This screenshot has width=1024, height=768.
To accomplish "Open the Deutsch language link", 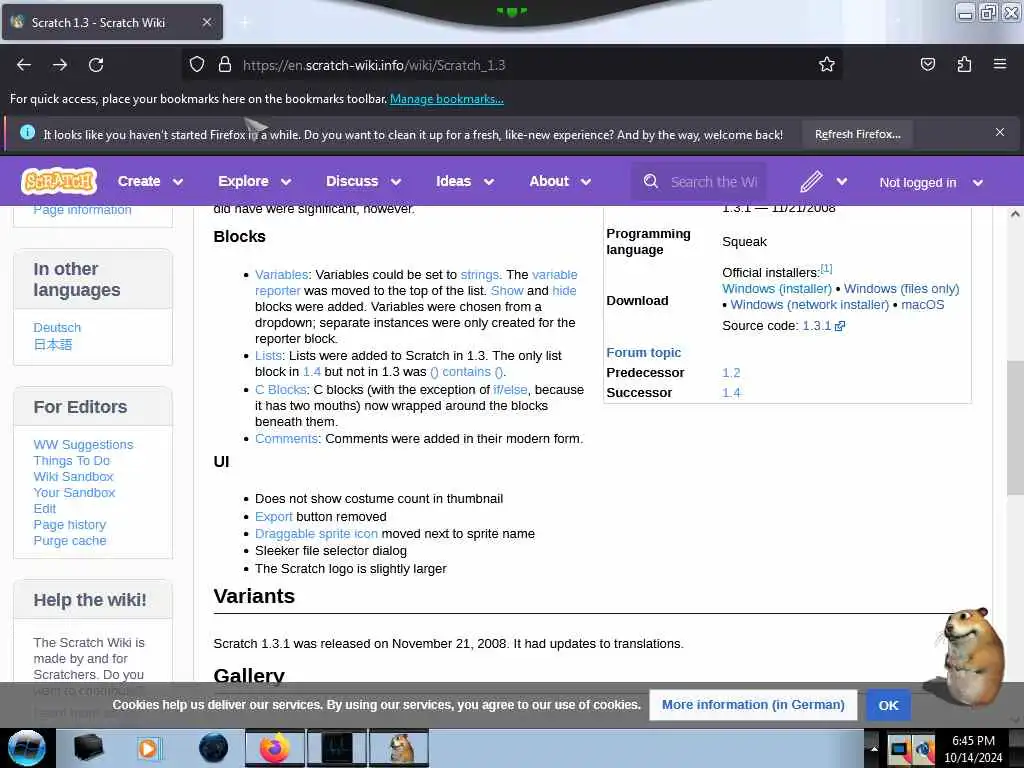I will tap(57, 327).
